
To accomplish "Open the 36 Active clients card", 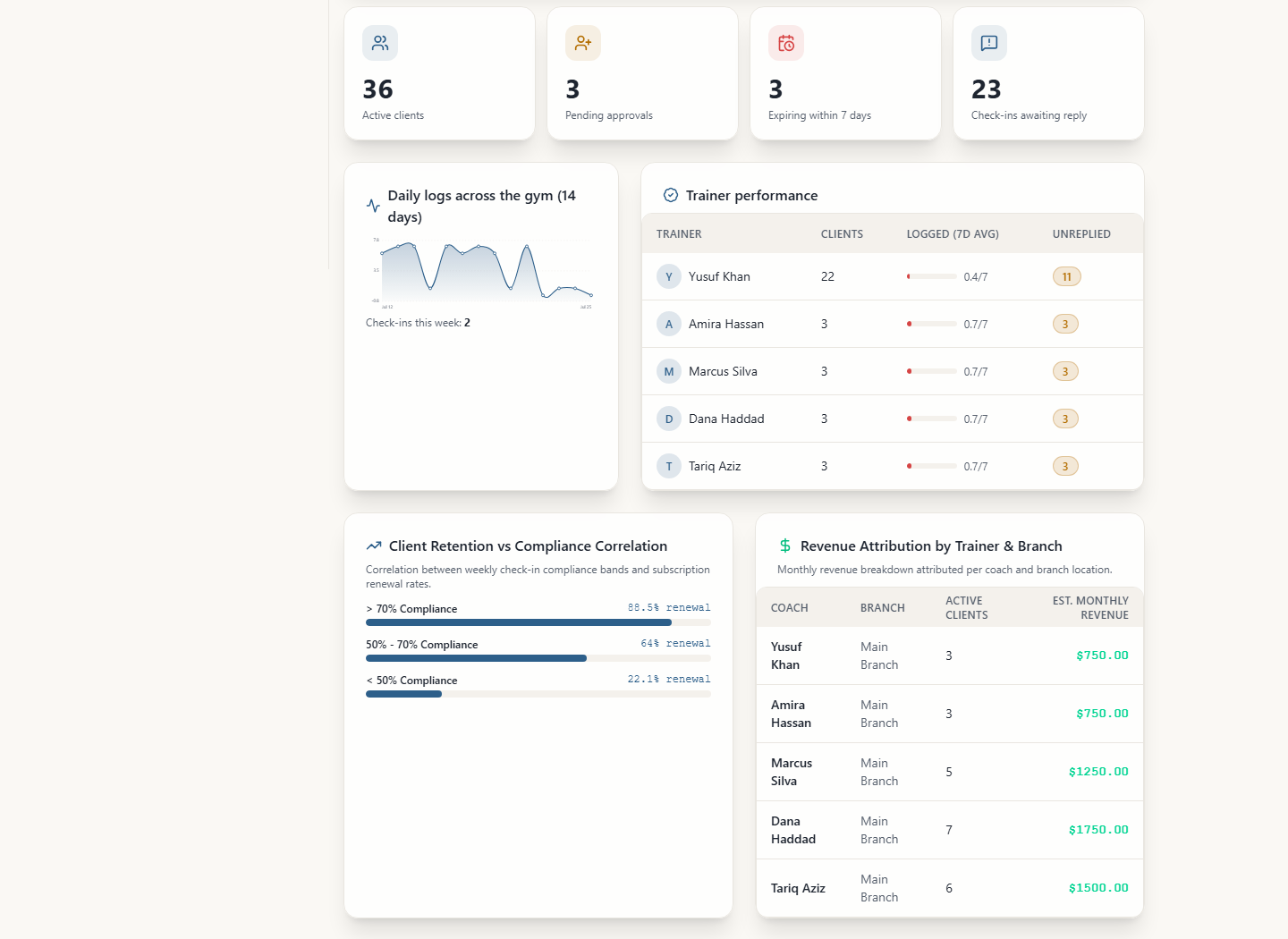I will pyautogui.click(x=439, y=73).
